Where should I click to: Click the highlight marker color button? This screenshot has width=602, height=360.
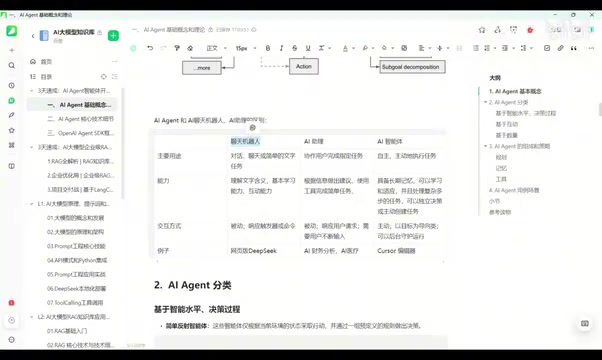click(365, 48)
